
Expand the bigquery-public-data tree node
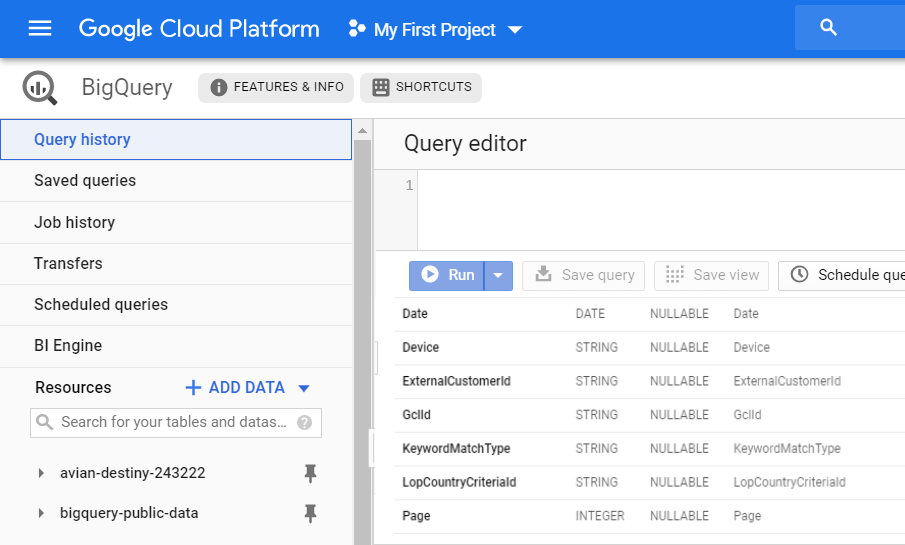click(41, 514)
